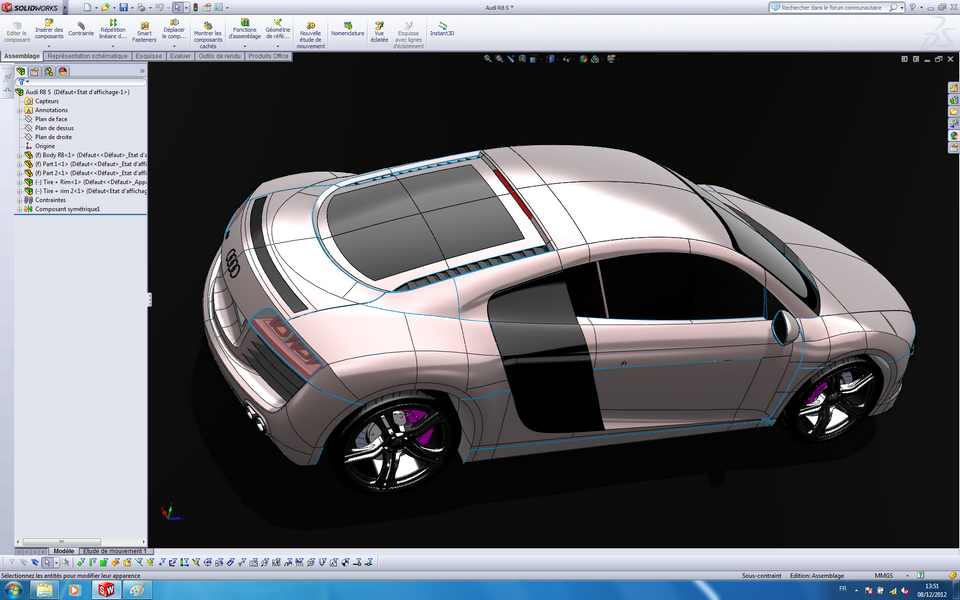Expand the Annotations tree item

(x=20, y=110)
